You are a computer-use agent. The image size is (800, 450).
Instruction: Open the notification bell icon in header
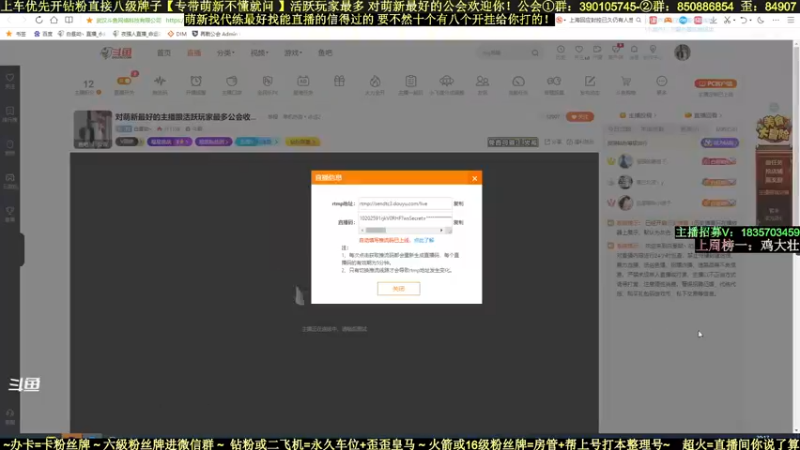point(634,51)
